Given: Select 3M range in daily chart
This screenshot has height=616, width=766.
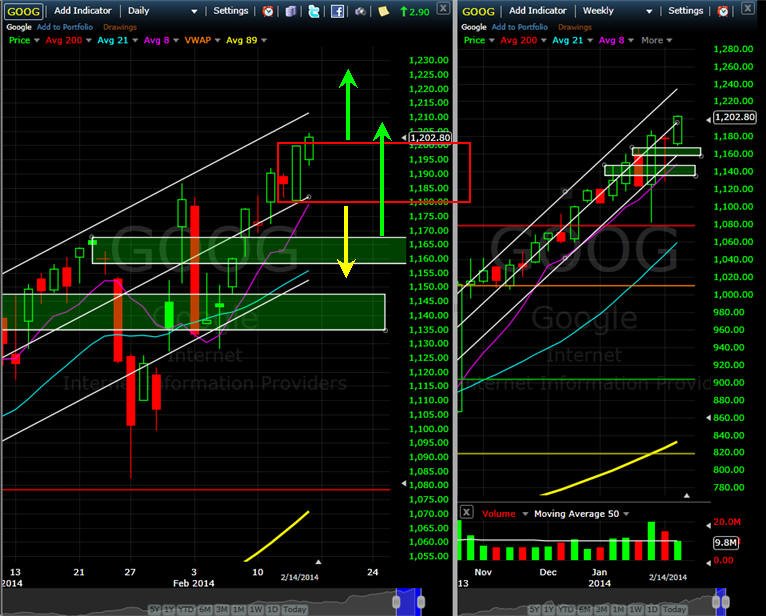Looking at the screenshot, I should point(222,610).
